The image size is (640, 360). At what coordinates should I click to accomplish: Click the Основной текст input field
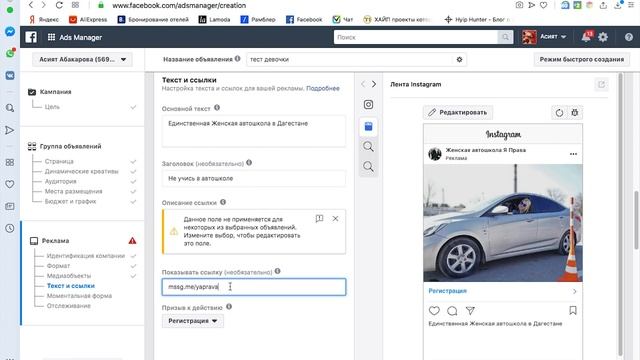point(254,131)
